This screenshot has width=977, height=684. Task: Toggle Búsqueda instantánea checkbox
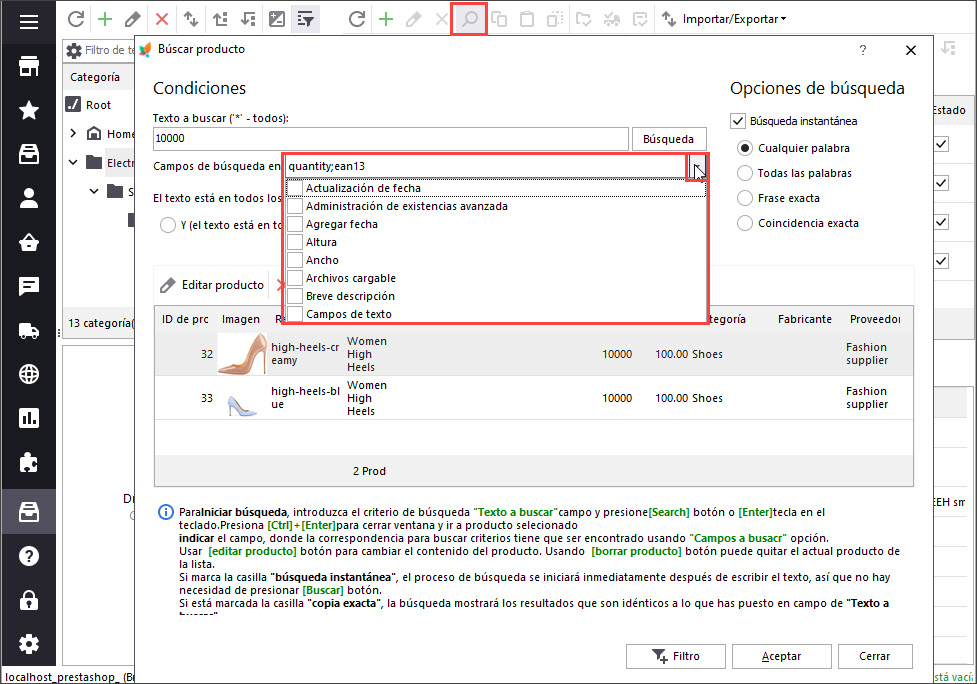pyautogui.click(x=738, y=121)
